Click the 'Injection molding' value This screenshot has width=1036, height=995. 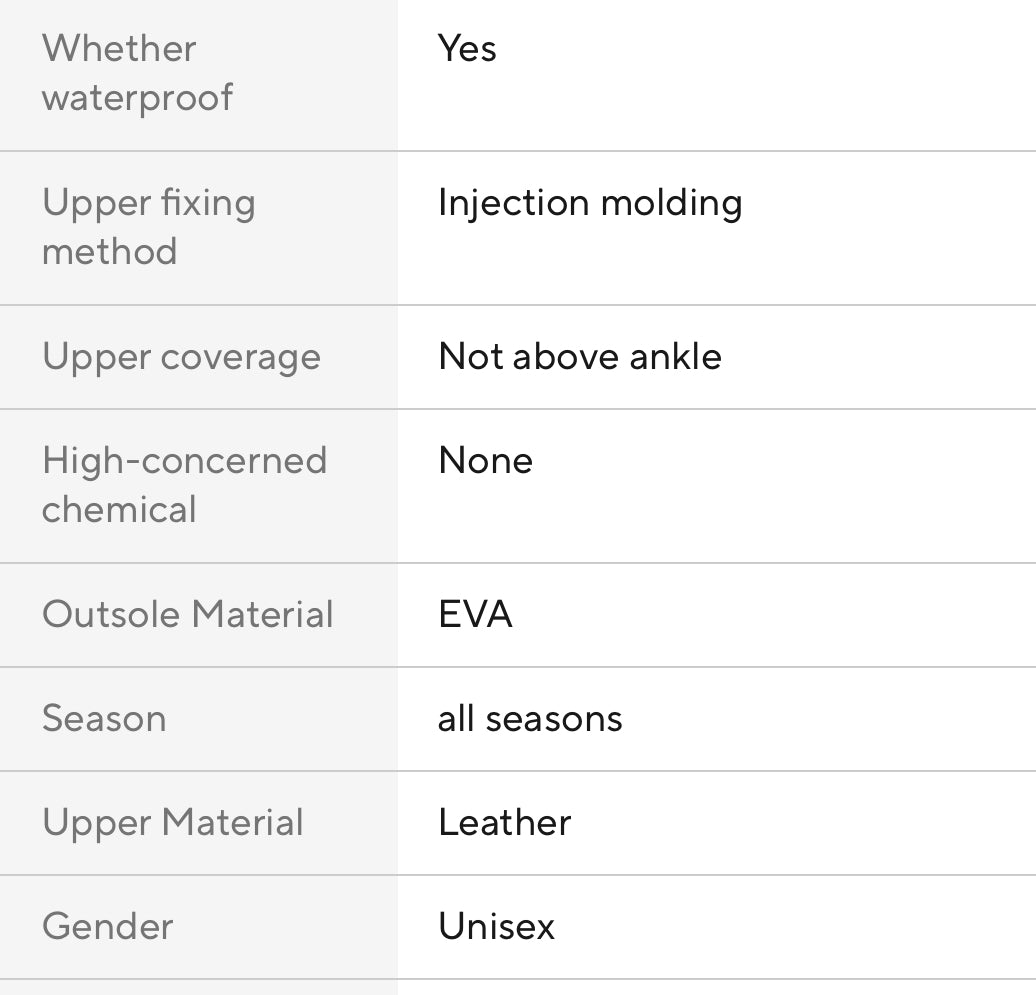(x=590, y=203)
